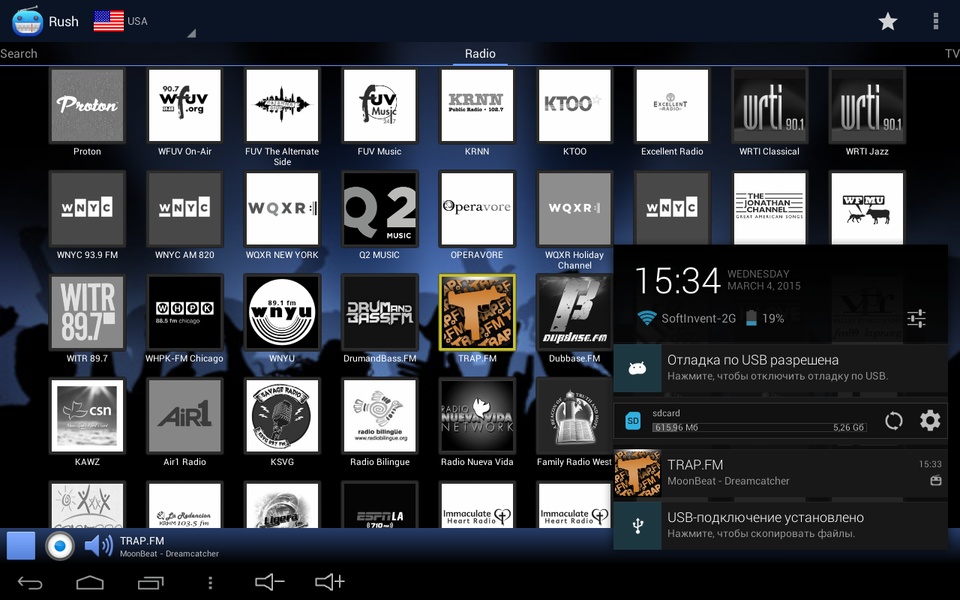Stop playback with the blue square button

[x=21, y=546]
